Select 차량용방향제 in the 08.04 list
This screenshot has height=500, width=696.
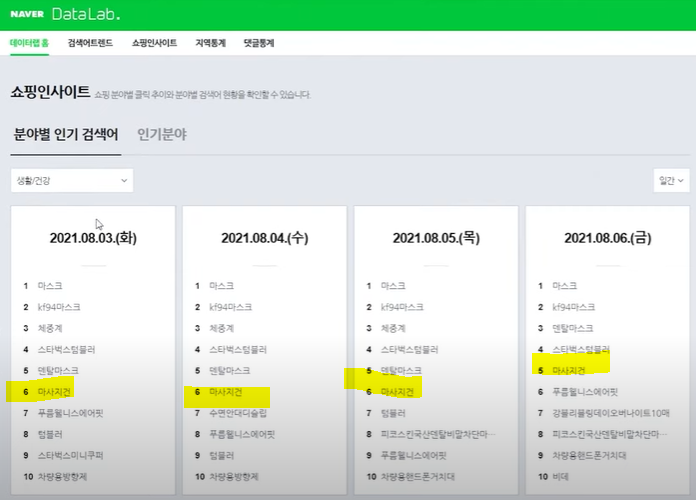(x=234, y=477)
